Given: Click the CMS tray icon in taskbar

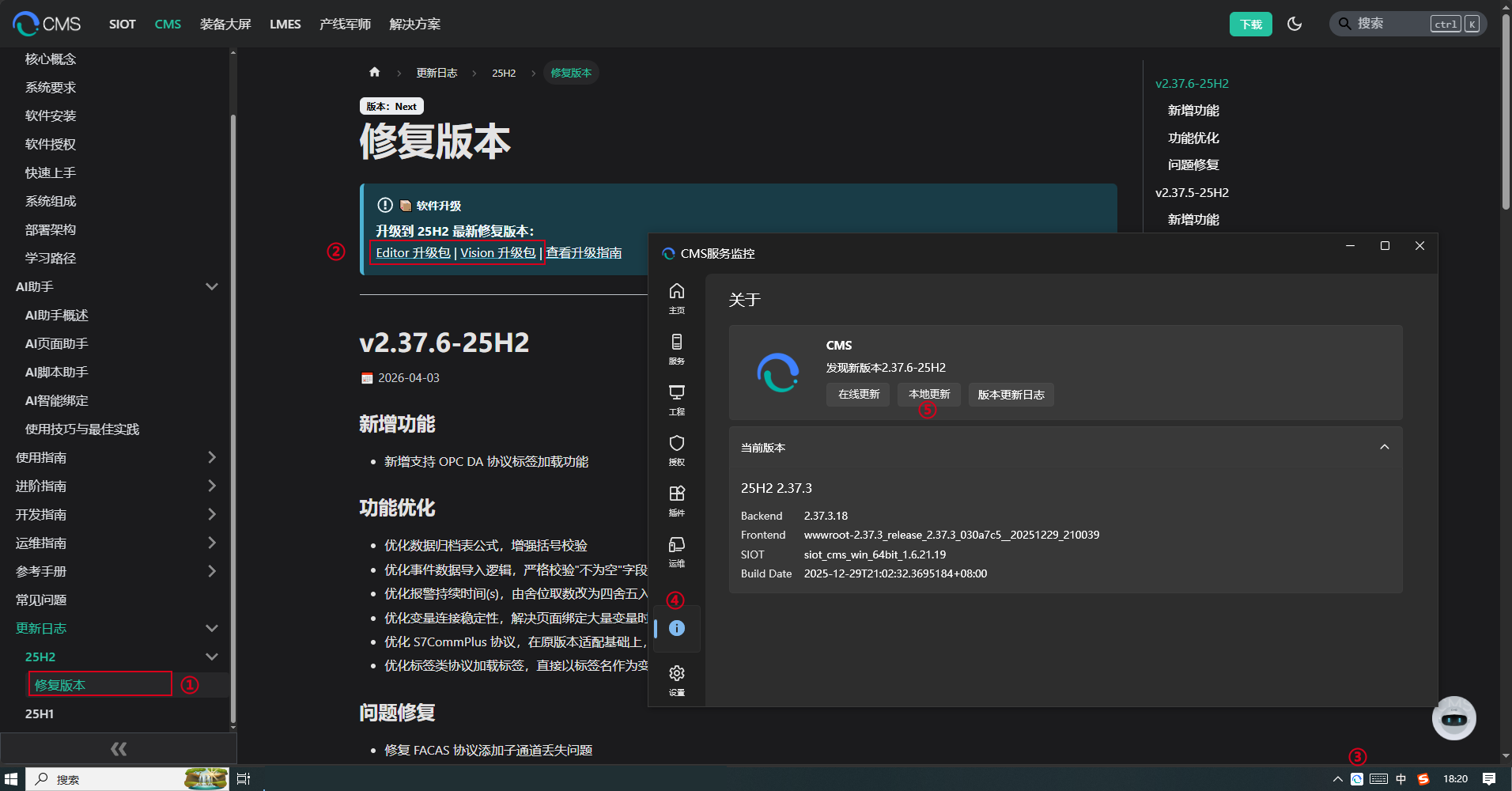Looking at the screenshot, I should pos(1356,779).
